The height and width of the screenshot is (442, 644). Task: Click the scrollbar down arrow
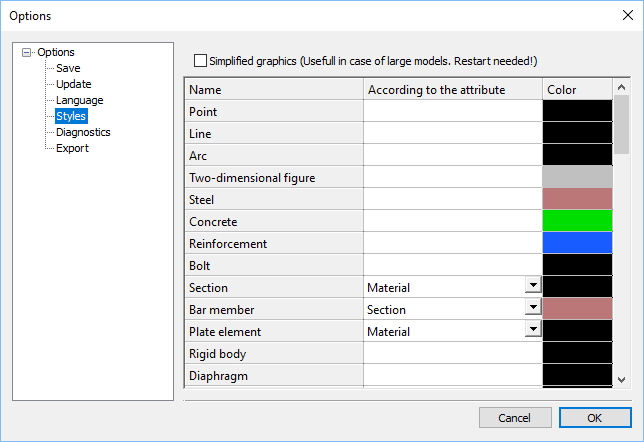[621, 380]
